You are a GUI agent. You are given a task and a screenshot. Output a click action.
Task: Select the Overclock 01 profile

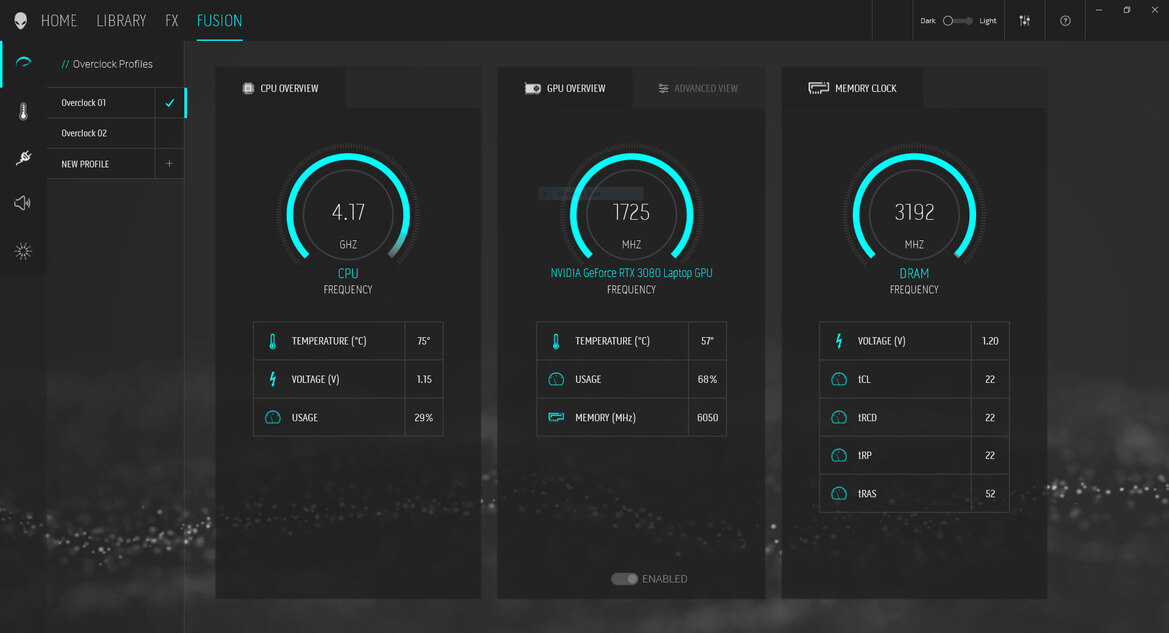[100, 103]
